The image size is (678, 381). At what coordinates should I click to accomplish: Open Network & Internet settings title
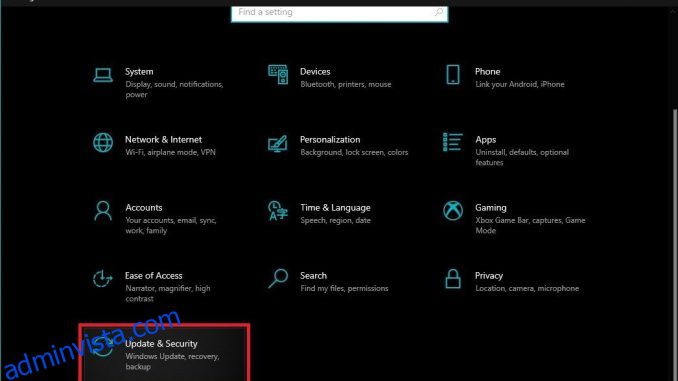click(x=163, y=139)
